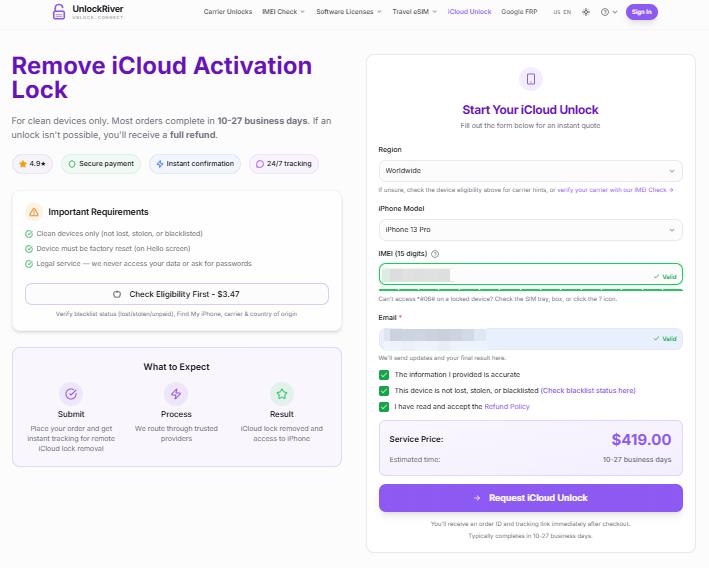This screenshot has height=568, width=709.
Task: Toggle the light/dark theme sun icon
Action: coord(586,12)
